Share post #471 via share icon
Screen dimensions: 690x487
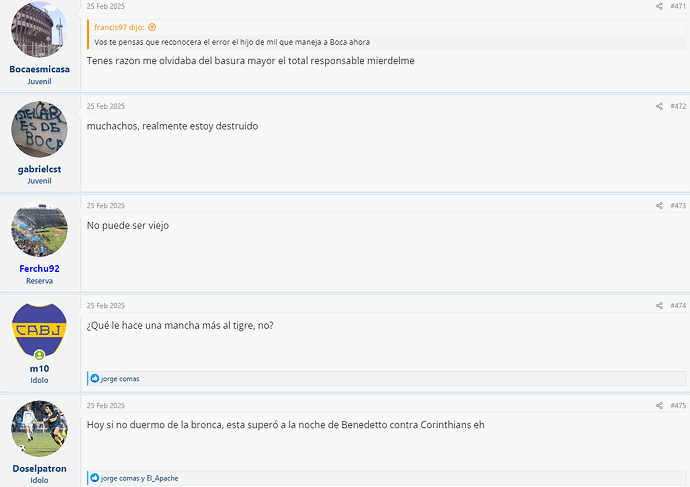(659, 6)
